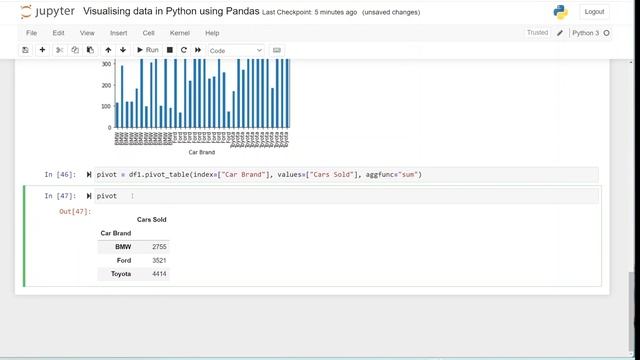The width and height of the screenshot is (640, 360).
Task: Click the Trusted notebook indicator
Action: pyautogui.click(x=537, y=33)
